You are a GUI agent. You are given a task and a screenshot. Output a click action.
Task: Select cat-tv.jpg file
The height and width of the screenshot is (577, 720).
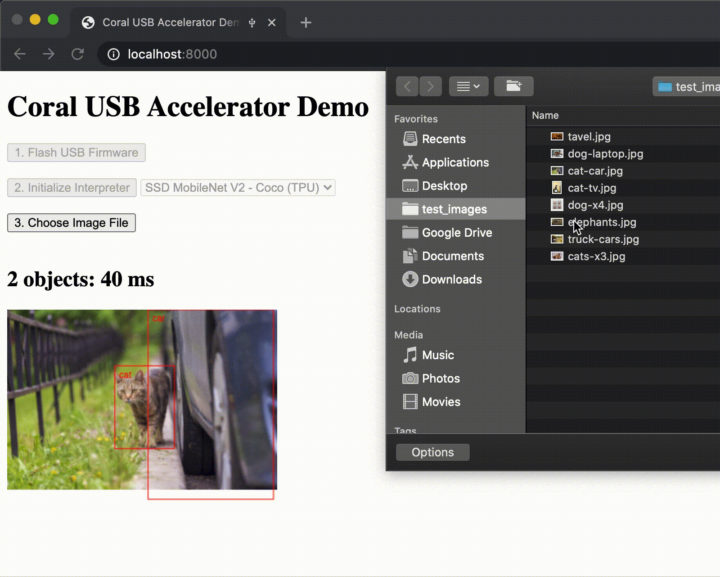point(623,188)
